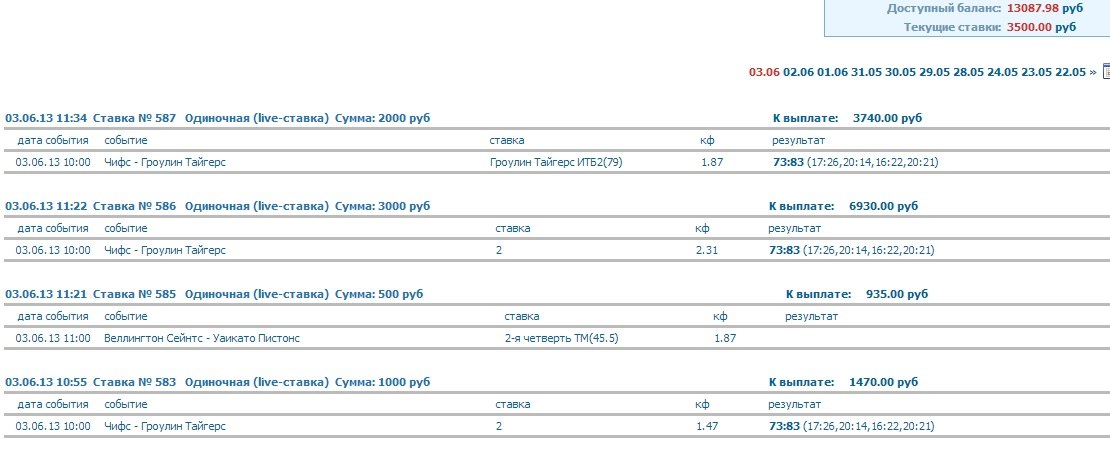Open bets for 30.05
The height and width of the screenshot is (461, 1110).
(x=900, y=72)
